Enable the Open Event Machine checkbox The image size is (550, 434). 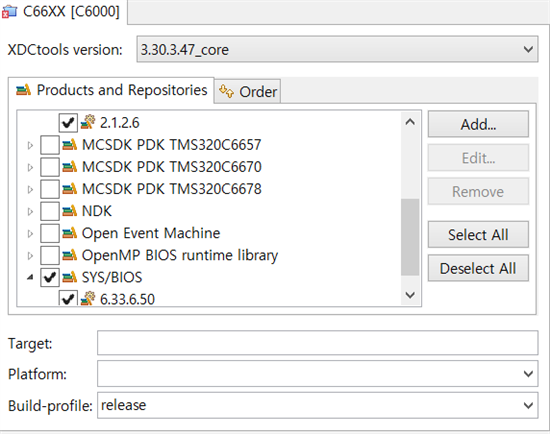(49, 233)
